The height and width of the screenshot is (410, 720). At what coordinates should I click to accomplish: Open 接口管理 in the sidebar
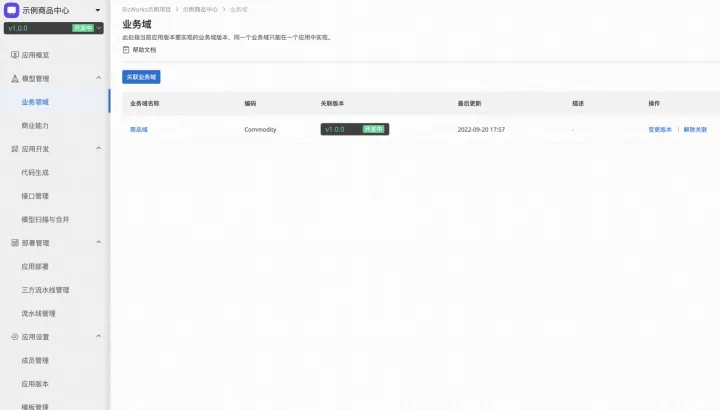coord(35,196)
